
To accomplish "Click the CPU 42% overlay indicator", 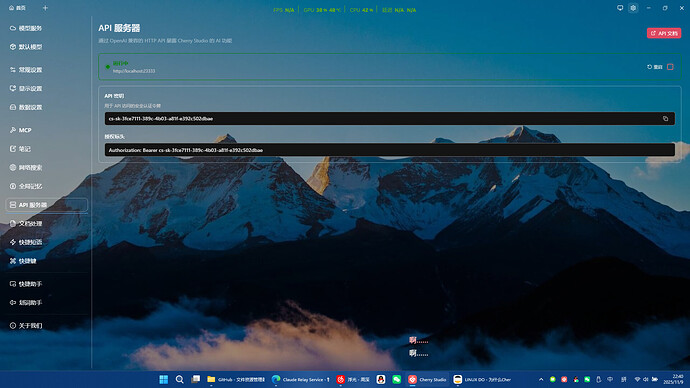I will (361, 10).
